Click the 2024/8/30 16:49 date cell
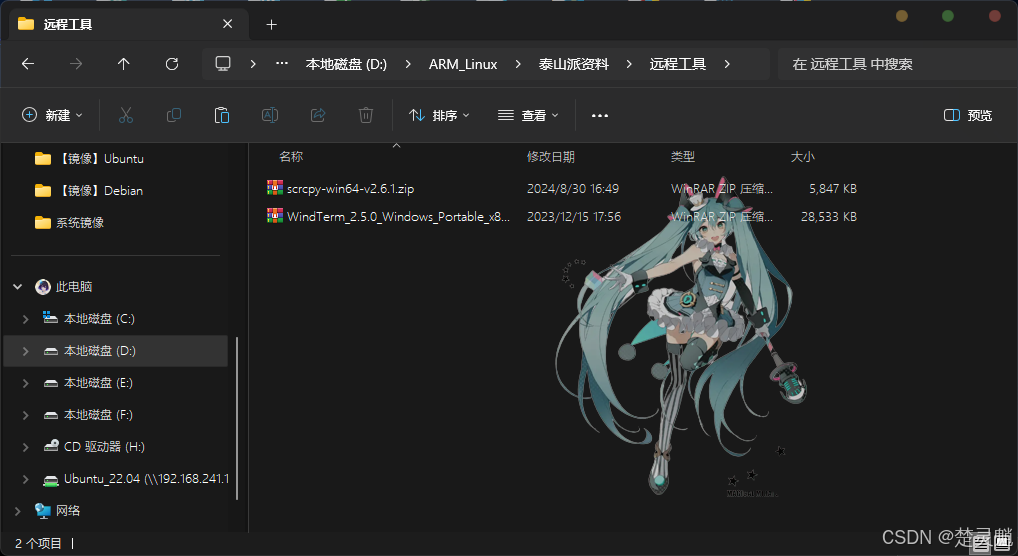The height and width of the screenshot is (556, 1018). (x=573, y=188)
